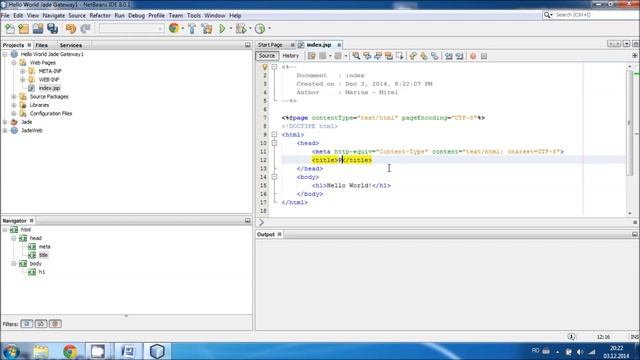Viewport: 640px width, 360px height.
Task: Switch to the Start Page tab
Action: point(270,45)
